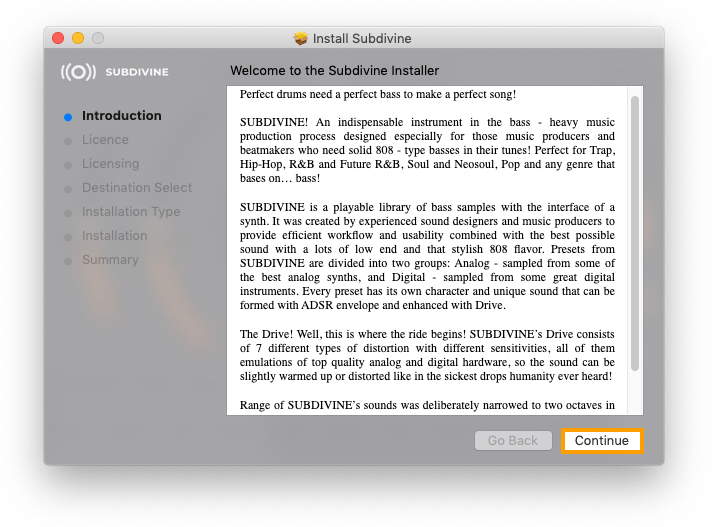Select the Summary step

coord(110,260)
